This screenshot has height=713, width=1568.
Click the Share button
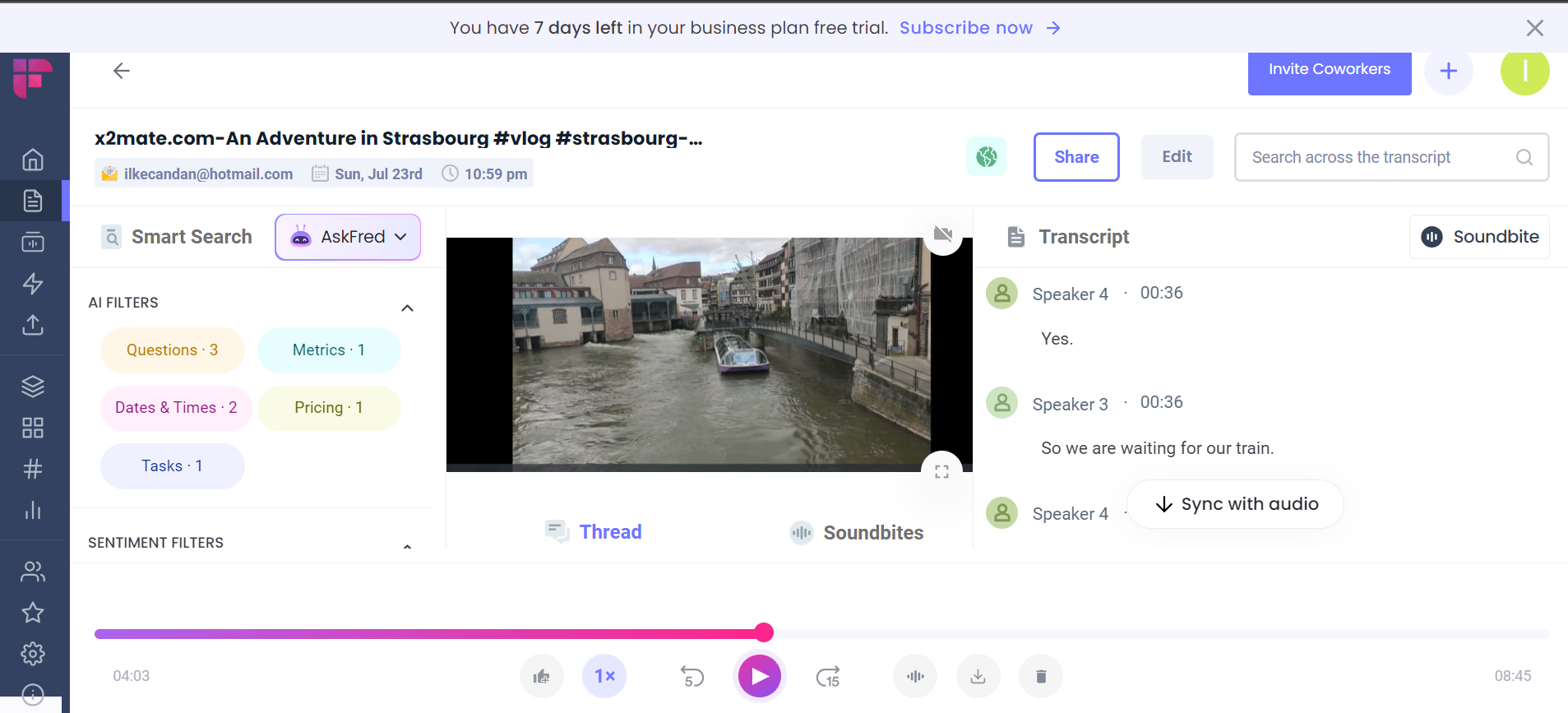(x=1075, y=157)
